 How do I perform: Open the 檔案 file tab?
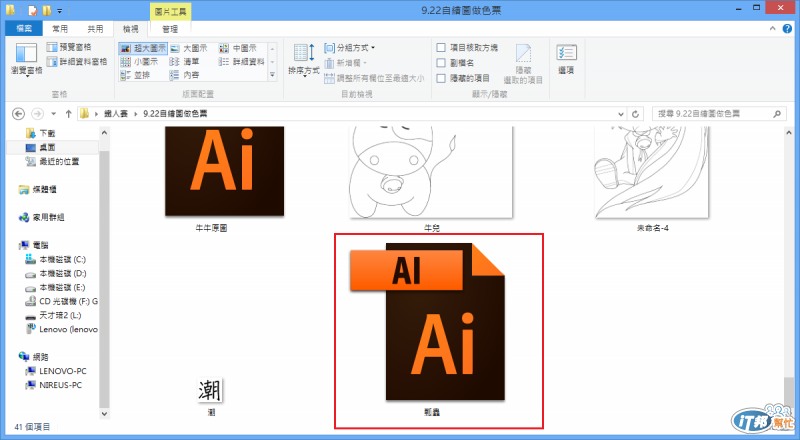pos(24,29)
